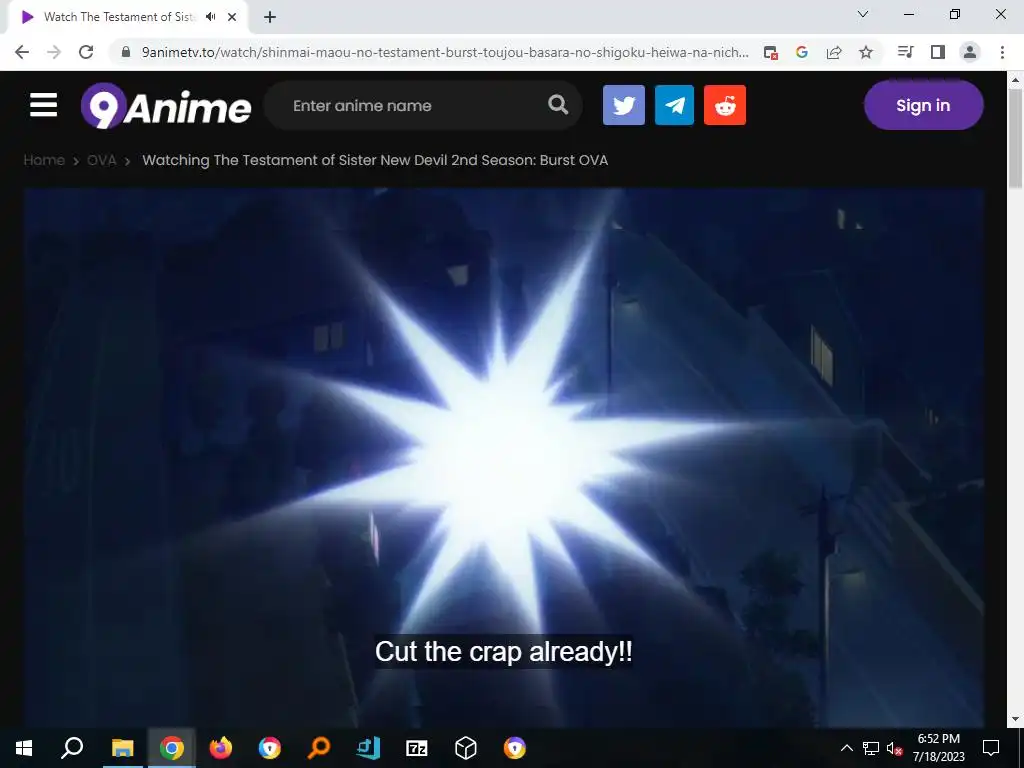Screen dimensions: 1024x768
Task: Open the orange magnifier taskbar app
Action: tap(319, 748)
